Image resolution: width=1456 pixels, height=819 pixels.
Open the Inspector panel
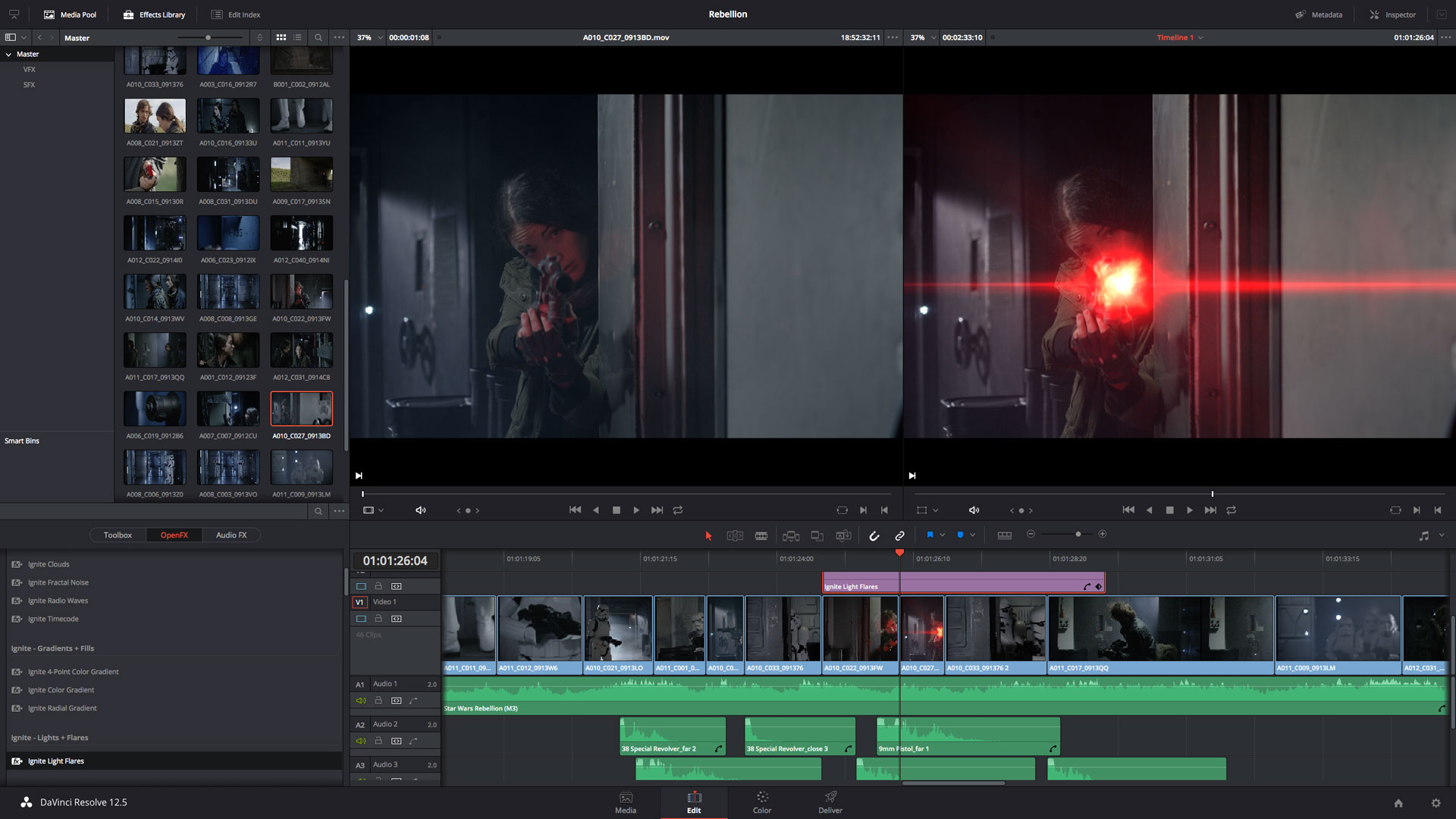[x=1392, y=14]
